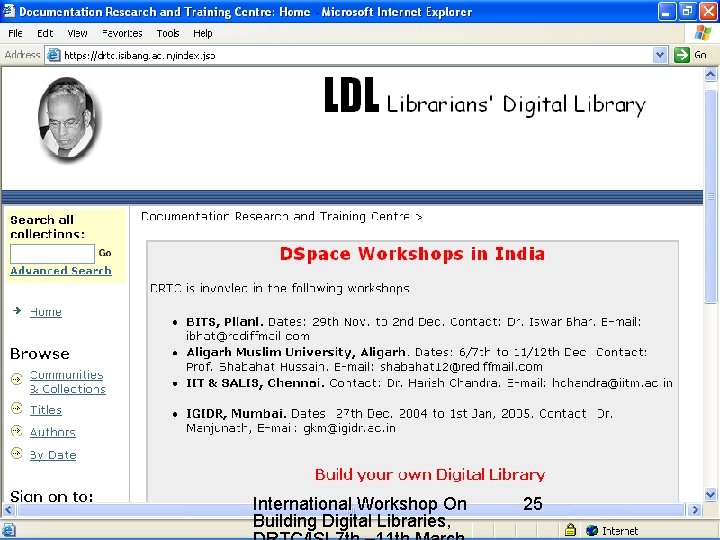Click the horizontal scrollbar thumb
Viewport: 720px width, 540px height.
coord(351,510)
